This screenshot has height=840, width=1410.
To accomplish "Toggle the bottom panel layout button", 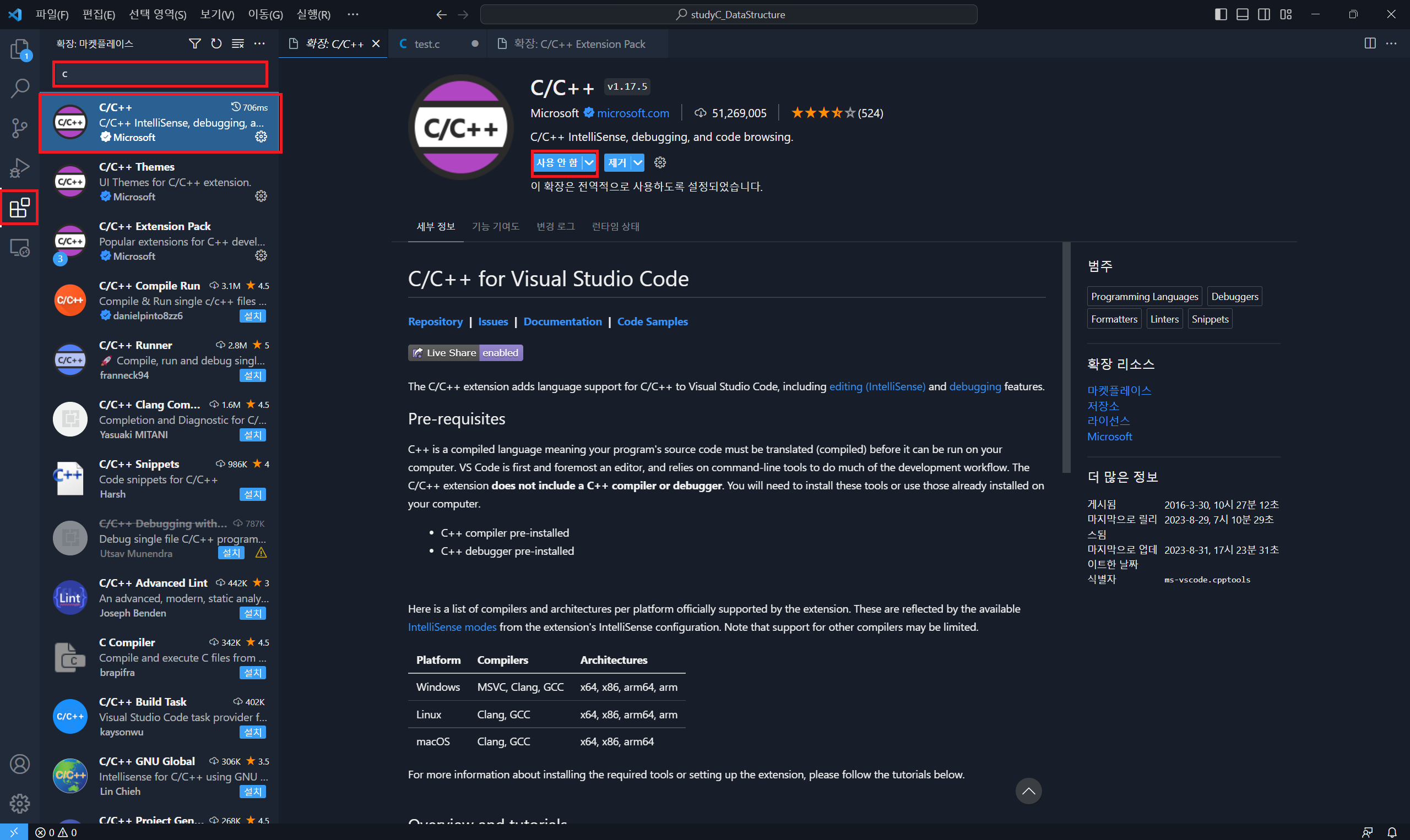I will [1243, 14].
